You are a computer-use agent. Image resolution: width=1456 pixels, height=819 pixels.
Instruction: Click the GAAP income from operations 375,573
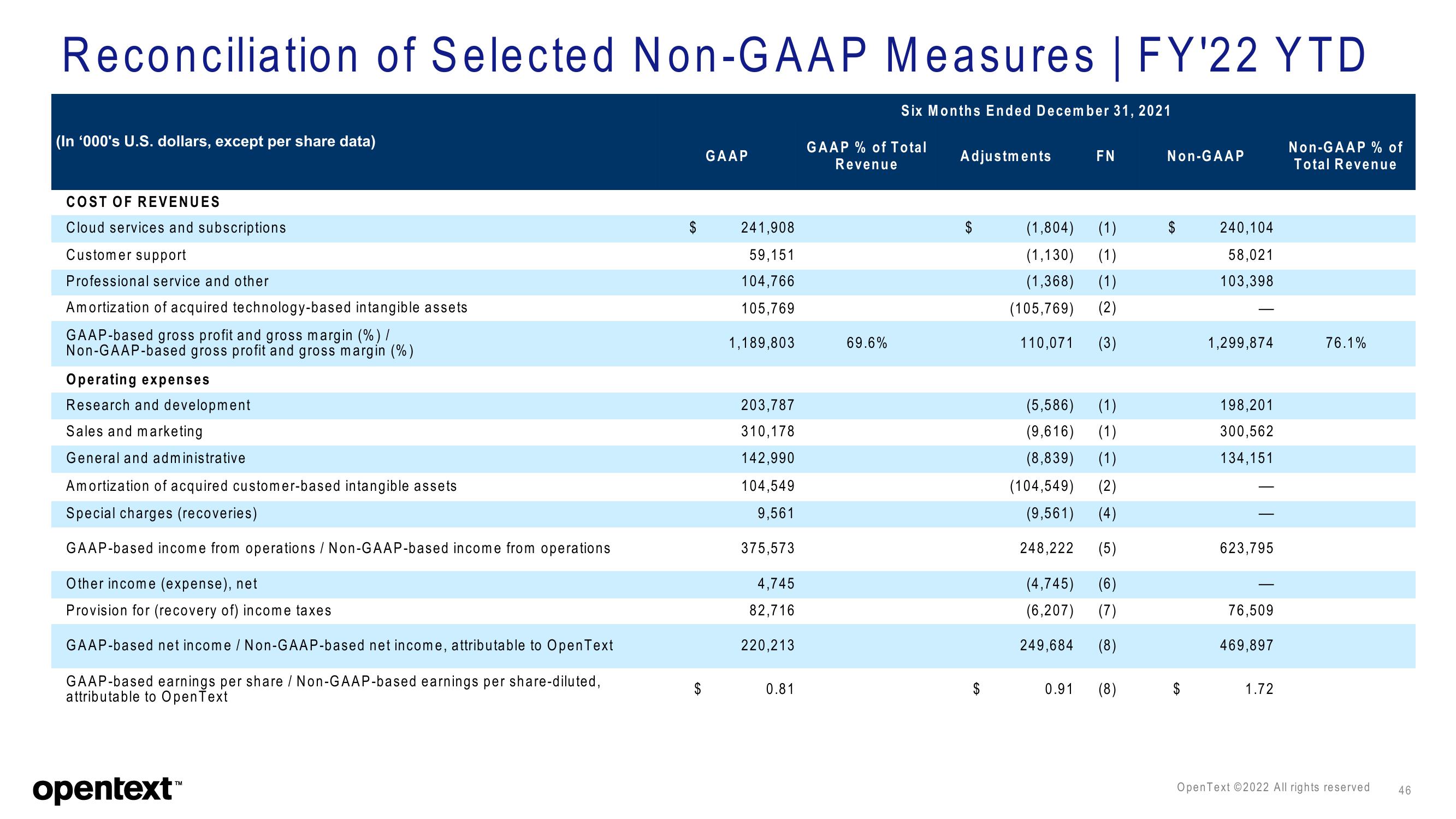tap(767, 548)
